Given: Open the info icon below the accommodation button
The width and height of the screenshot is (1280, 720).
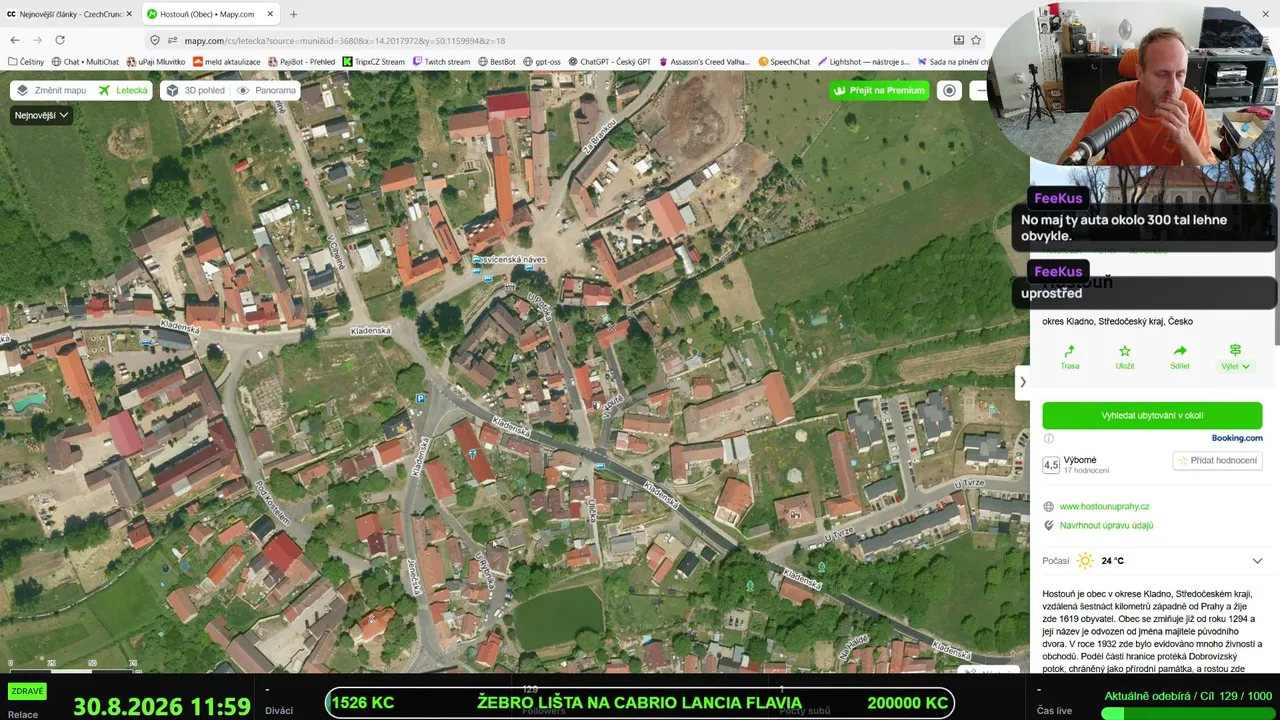Looking at the screenshot, I should [x=1049, y=438].
